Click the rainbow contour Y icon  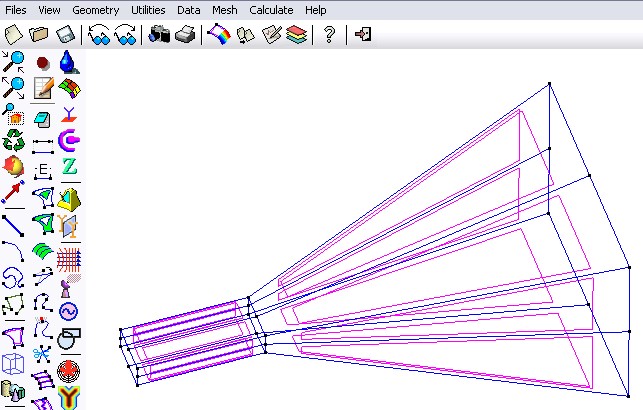point(69,397)
